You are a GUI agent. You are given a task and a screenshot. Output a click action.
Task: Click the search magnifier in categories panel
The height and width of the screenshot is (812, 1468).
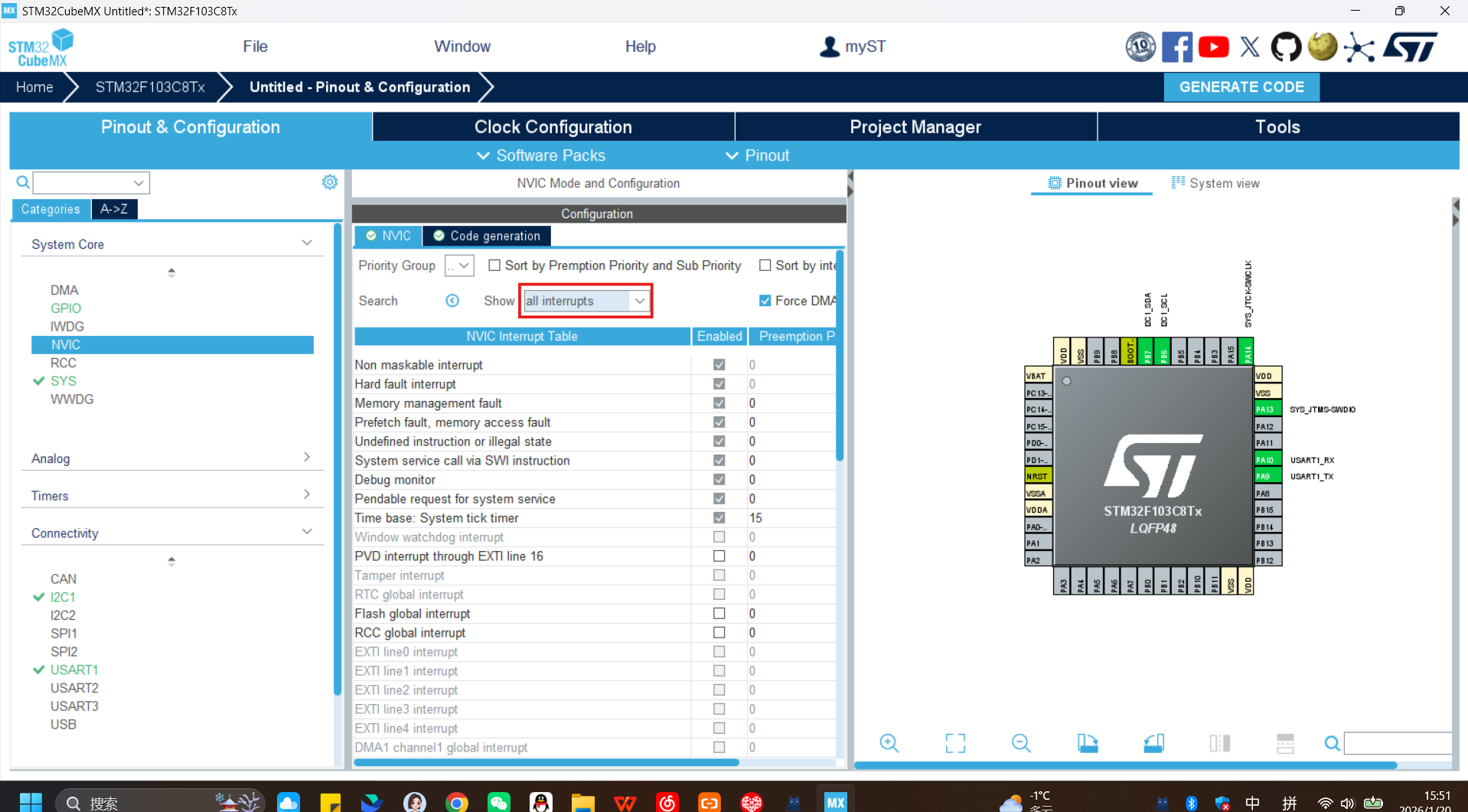tap(23, 182)
